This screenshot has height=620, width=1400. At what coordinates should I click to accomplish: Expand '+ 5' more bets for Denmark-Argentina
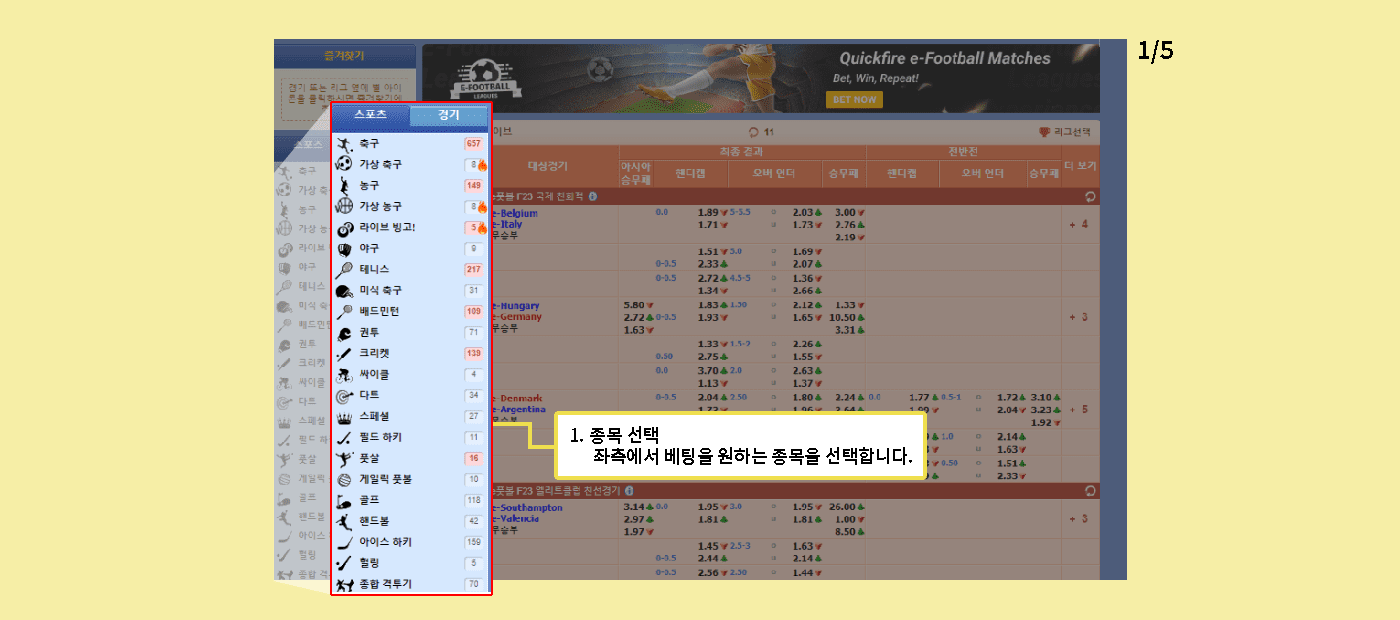1078,410
